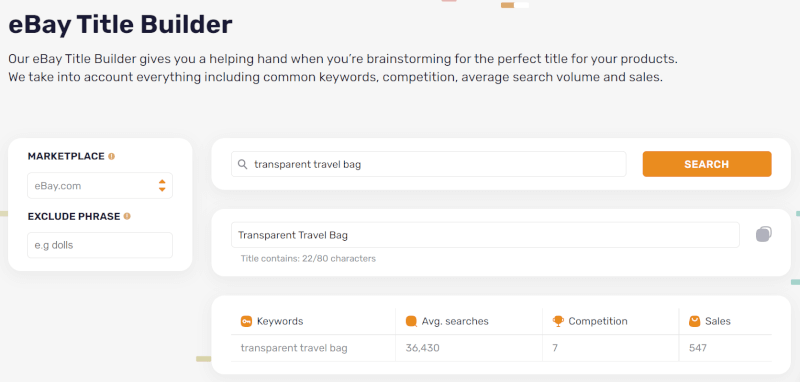Click the orange key icon by Keywords
Image resolution: width=800 pixels, height=382 pixels.
point(246,321)
